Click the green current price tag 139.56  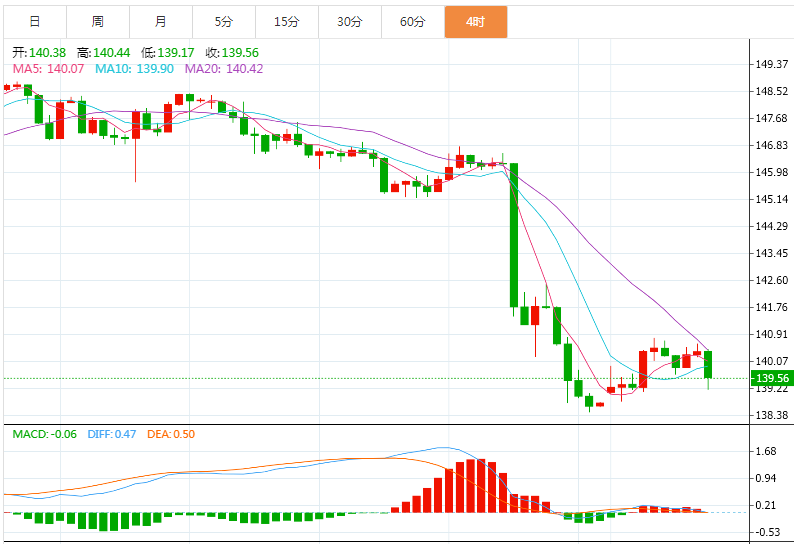(771, 378)
